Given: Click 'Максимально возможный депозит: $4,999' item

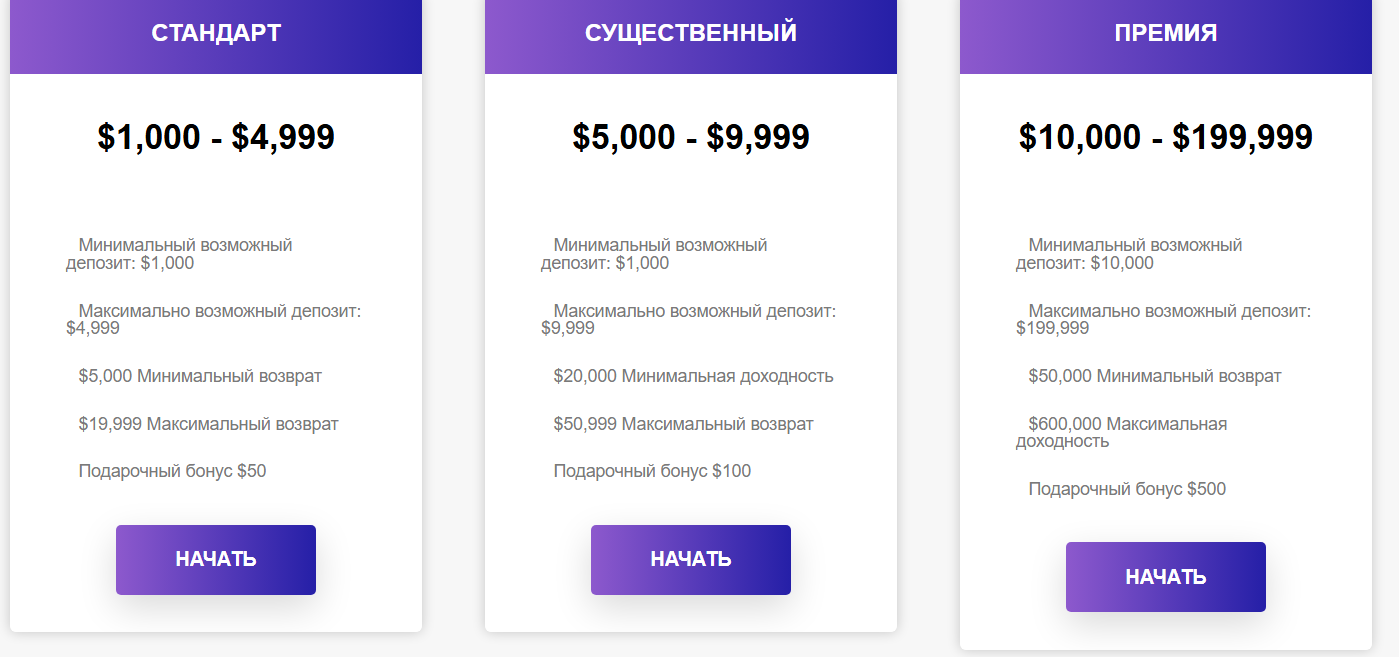Looking at the screenshot, I should [214, 319].
